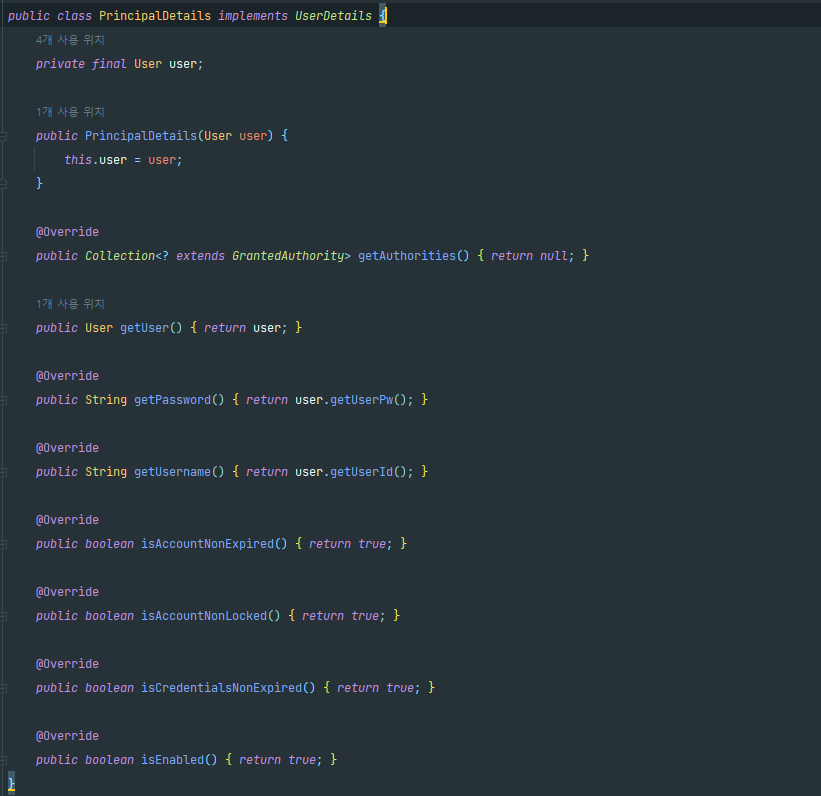Viewport: 821px width, 796px height.
Task: Click 'extends' keyword in getAuthorities signature
Action: click(x=201, y=256)
